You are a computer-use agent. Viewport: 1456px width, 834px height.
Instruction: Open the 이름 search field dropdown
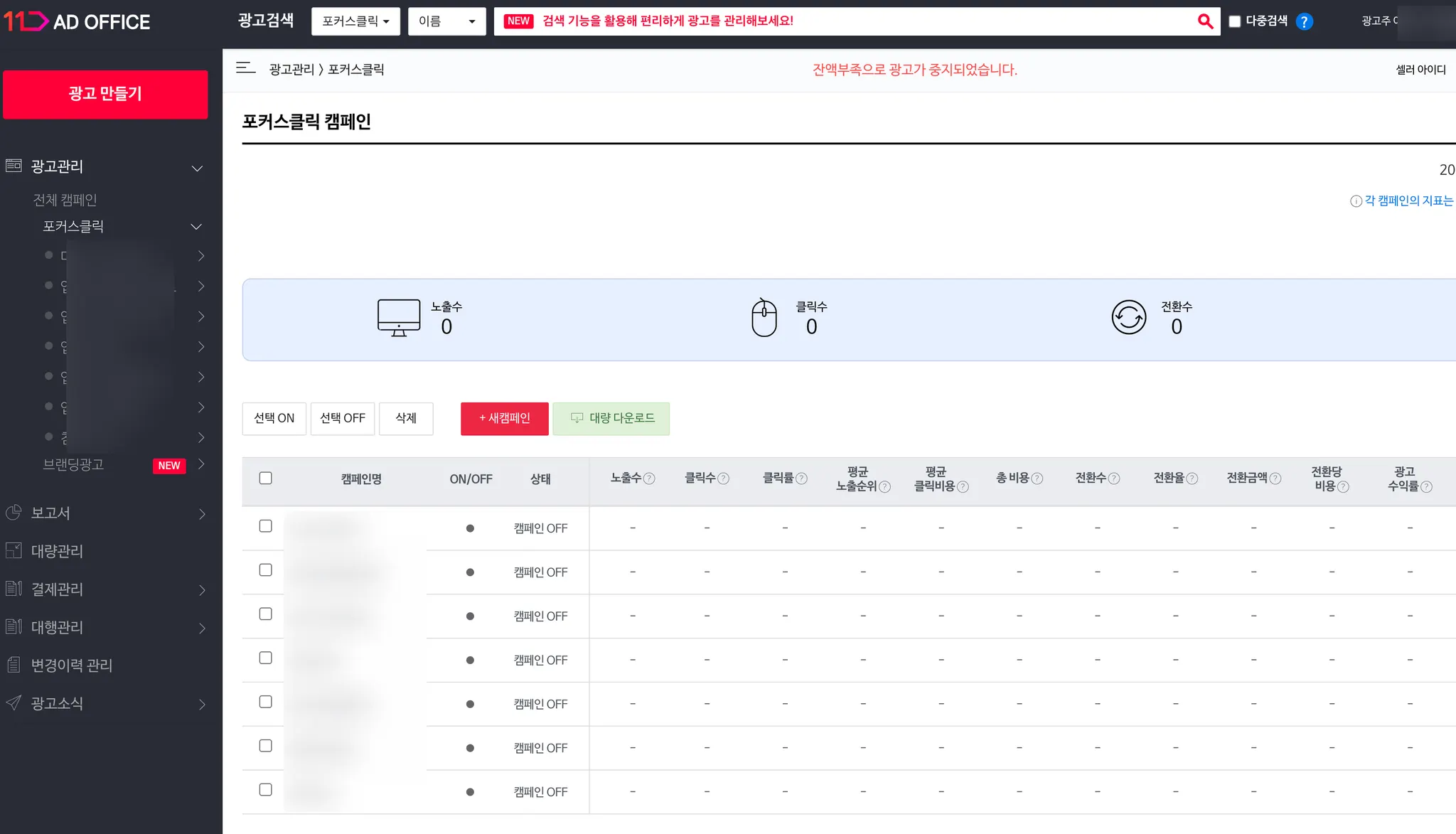point(446,21)
